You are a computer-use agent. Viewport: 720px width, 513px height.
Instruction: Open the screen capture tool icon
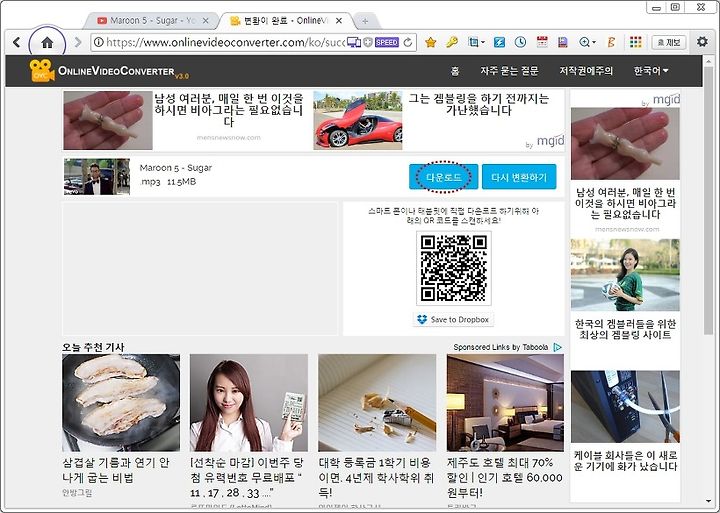472,42
